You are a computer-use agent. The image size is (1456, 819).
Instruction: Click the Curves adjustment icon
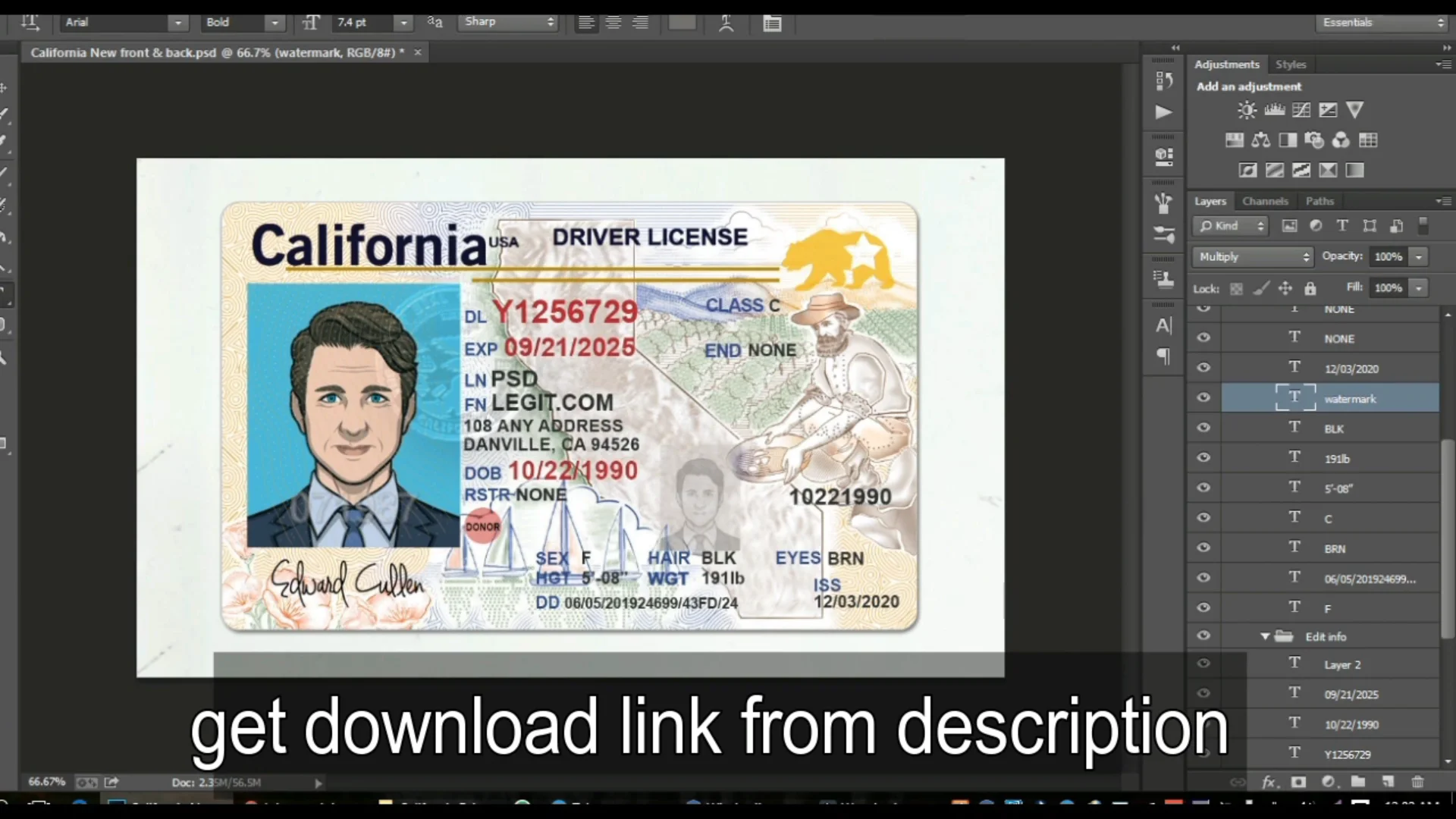[1301, 110]
